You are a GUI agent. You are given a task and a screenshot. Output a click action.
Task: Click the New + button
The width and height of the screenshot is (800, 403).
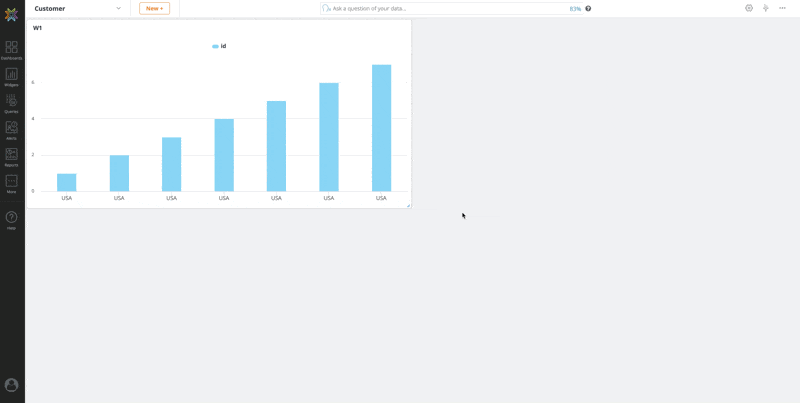coord(154,8)
